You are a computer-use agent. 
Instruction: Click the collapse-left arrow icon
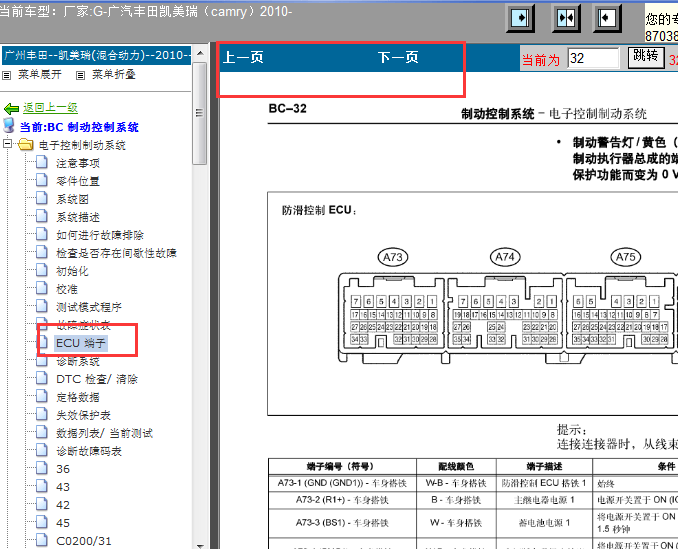pyautogui.click(x=607, y=18)
